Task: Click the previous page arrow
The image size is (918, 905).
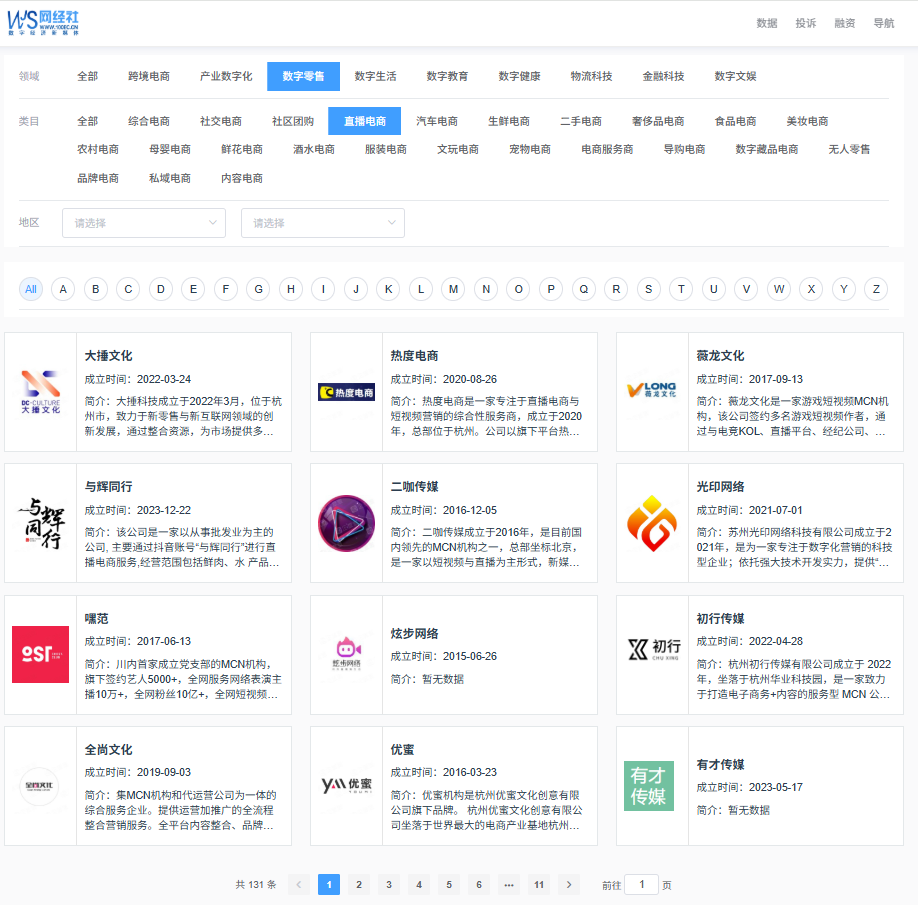Action: (x=299, y=885)
